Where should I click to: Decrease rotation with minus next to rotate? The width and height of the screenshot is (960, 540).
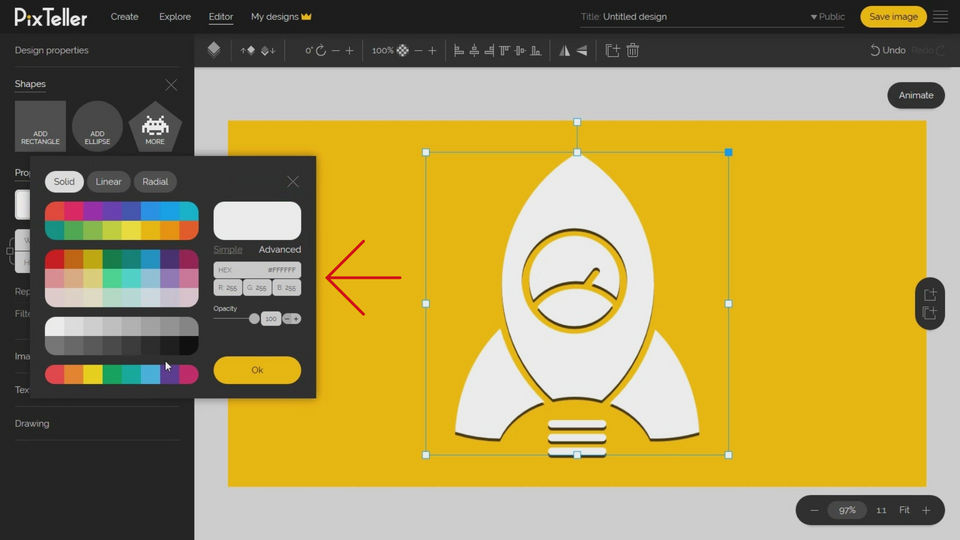point(336,50)
